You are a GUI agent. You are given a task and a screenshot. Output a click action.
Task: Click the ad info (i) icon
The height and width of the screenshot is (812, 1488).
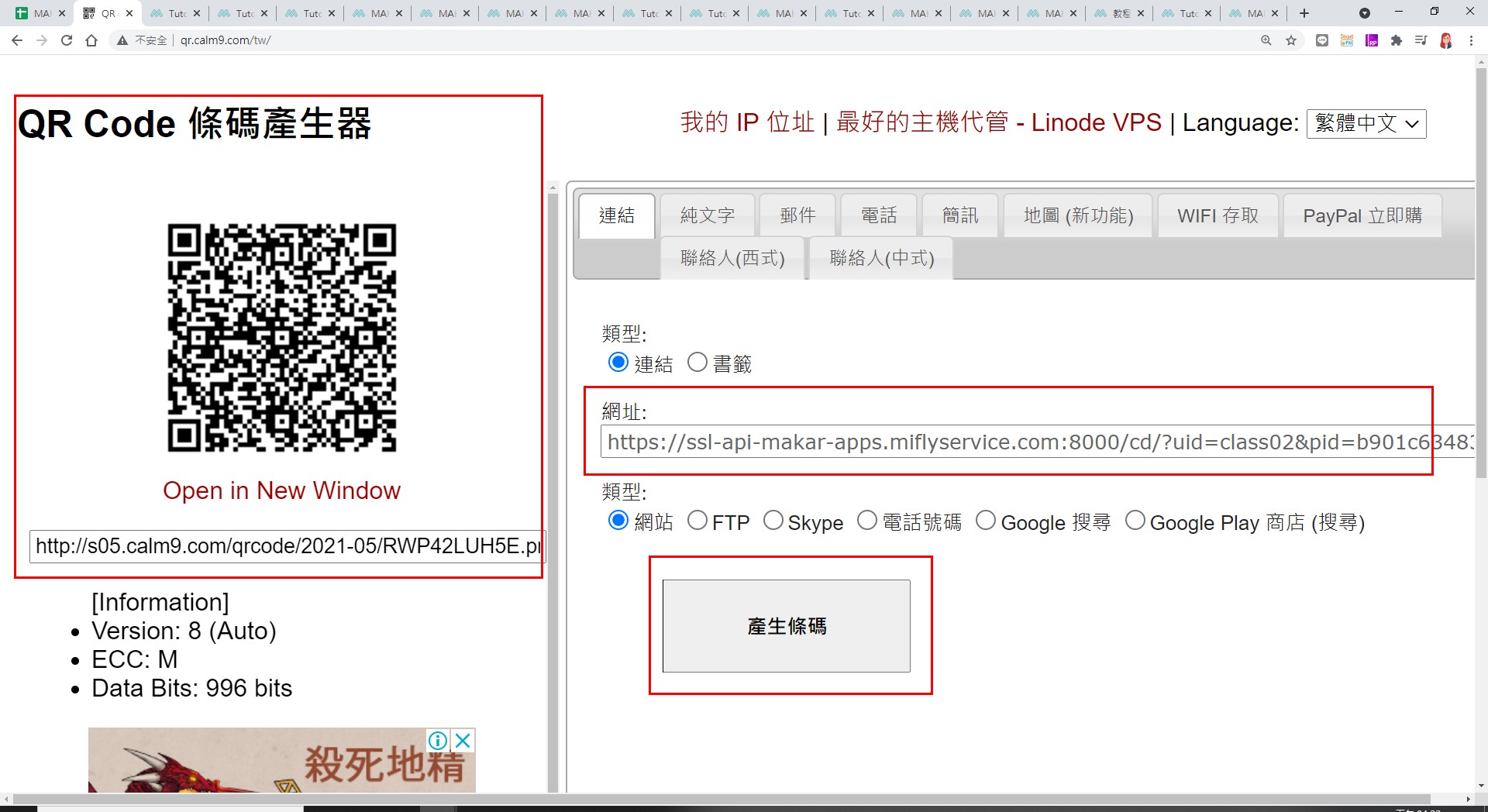coord(438,740)
